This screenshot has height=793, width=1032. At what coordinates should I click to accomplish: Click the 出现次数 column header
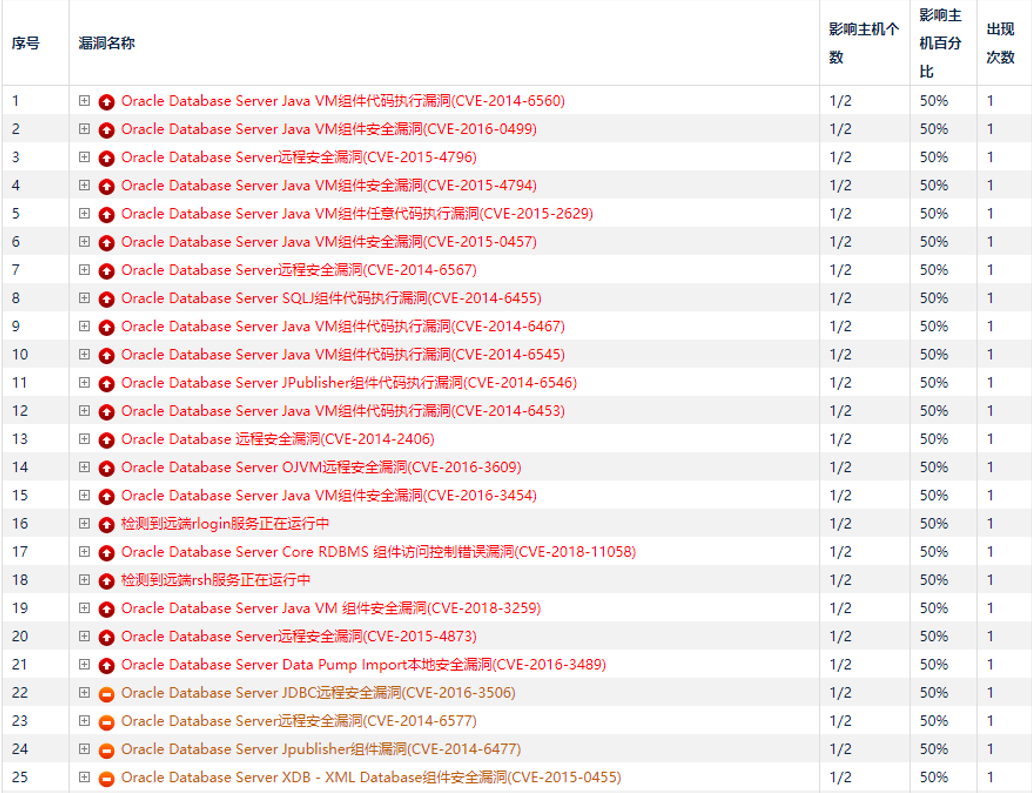(1000, 43)
